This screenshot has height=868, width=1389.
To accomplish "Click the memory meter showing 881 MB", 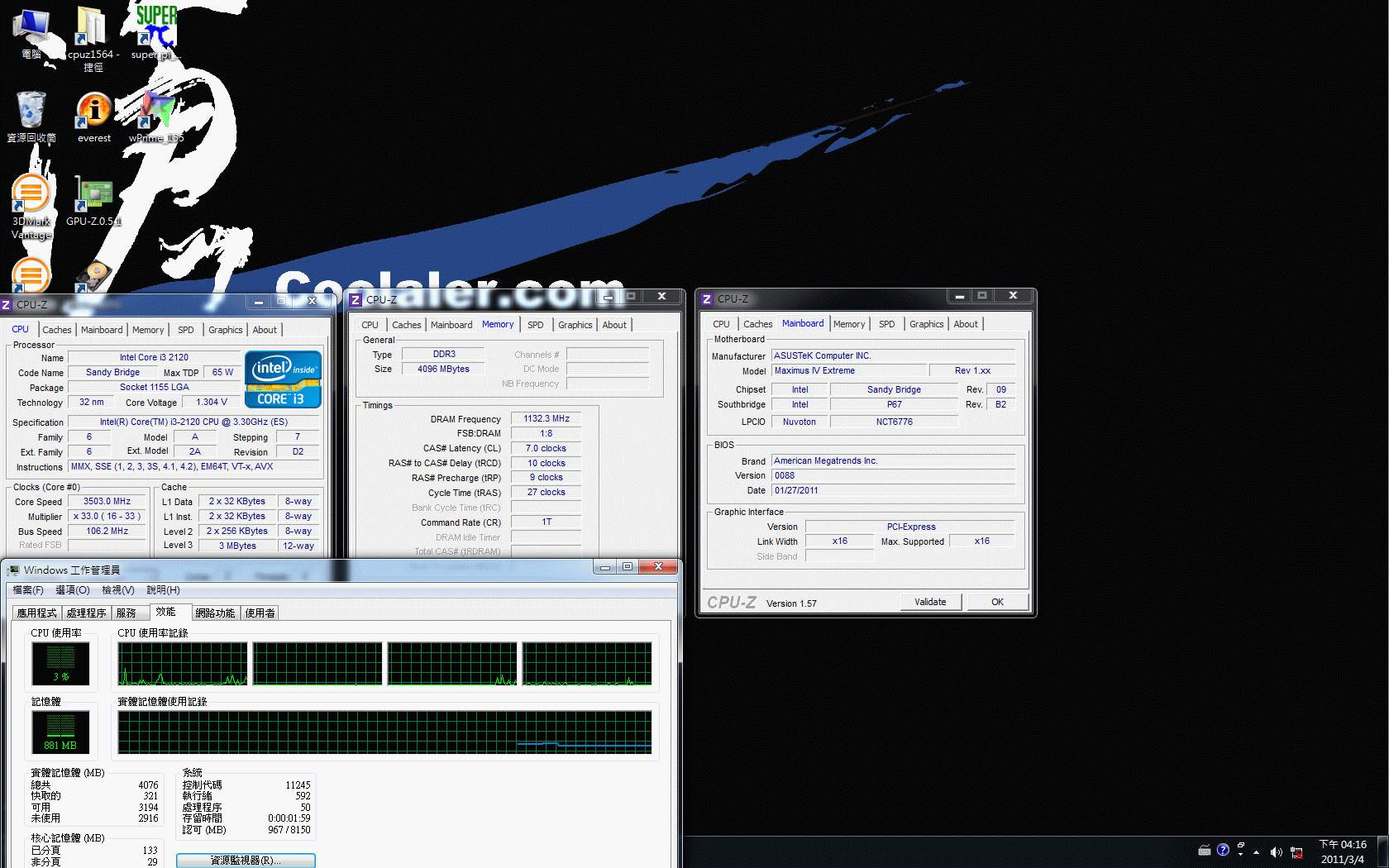I will point(60,732).
